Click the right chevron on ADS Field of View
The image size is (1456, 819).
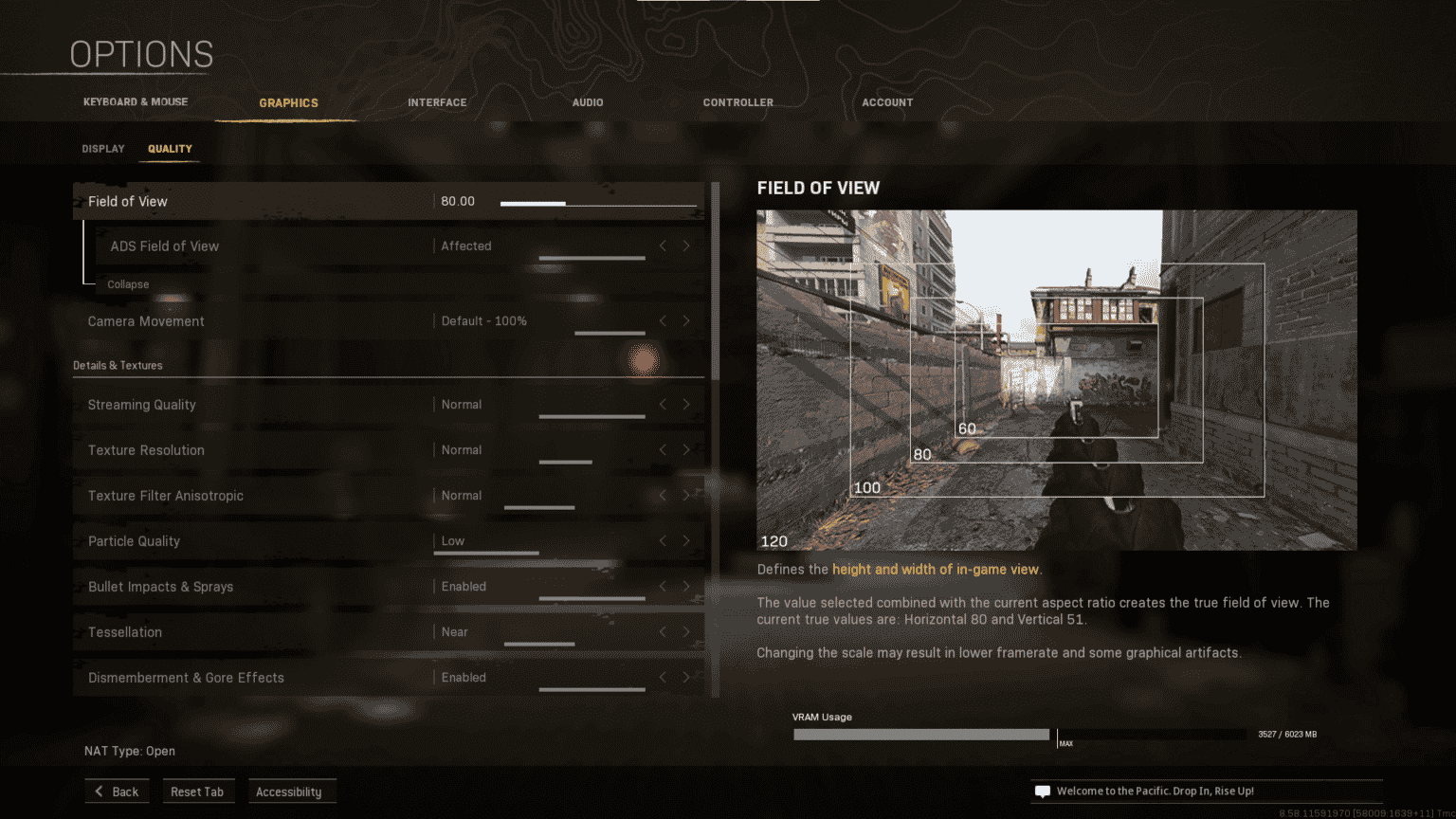pos(686,246)
